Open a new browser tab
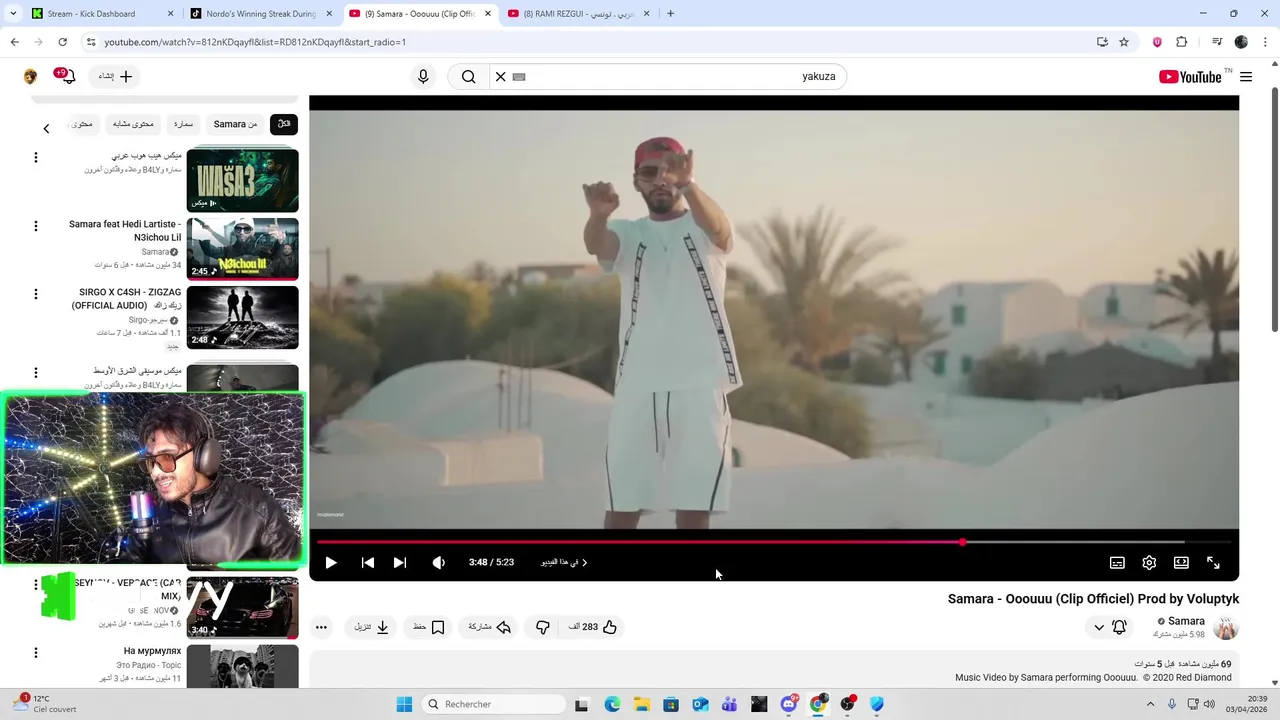This screenshot has height=720, width=1280. pos(670,14)
